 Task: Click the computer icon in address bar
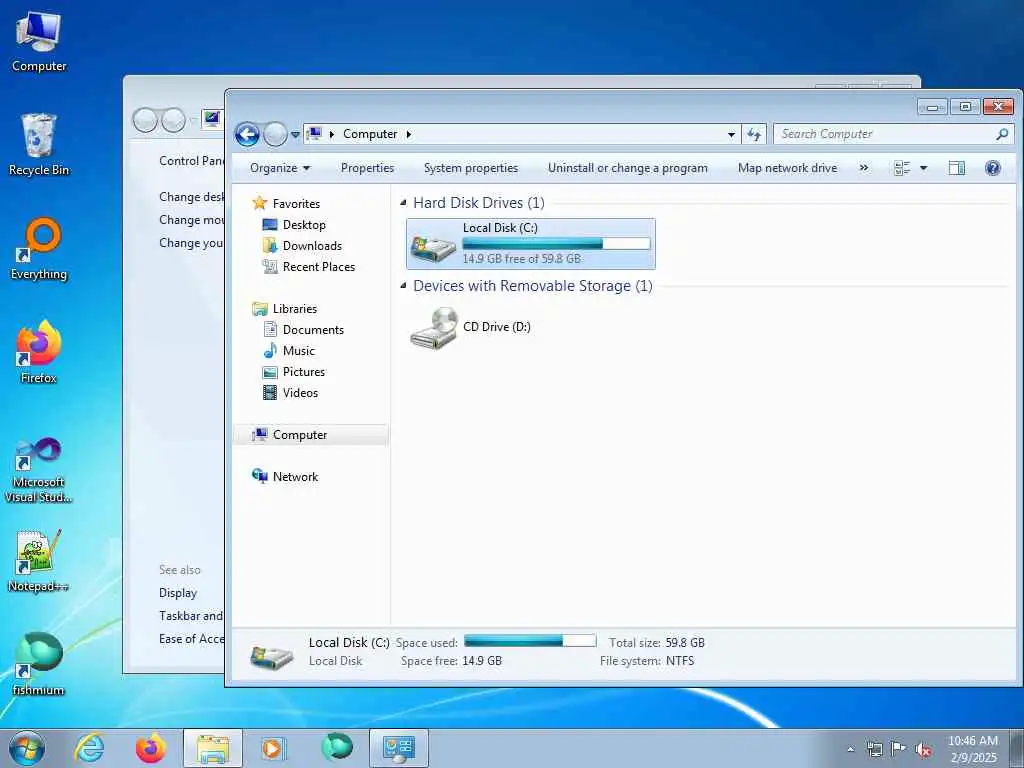[314, 133]
